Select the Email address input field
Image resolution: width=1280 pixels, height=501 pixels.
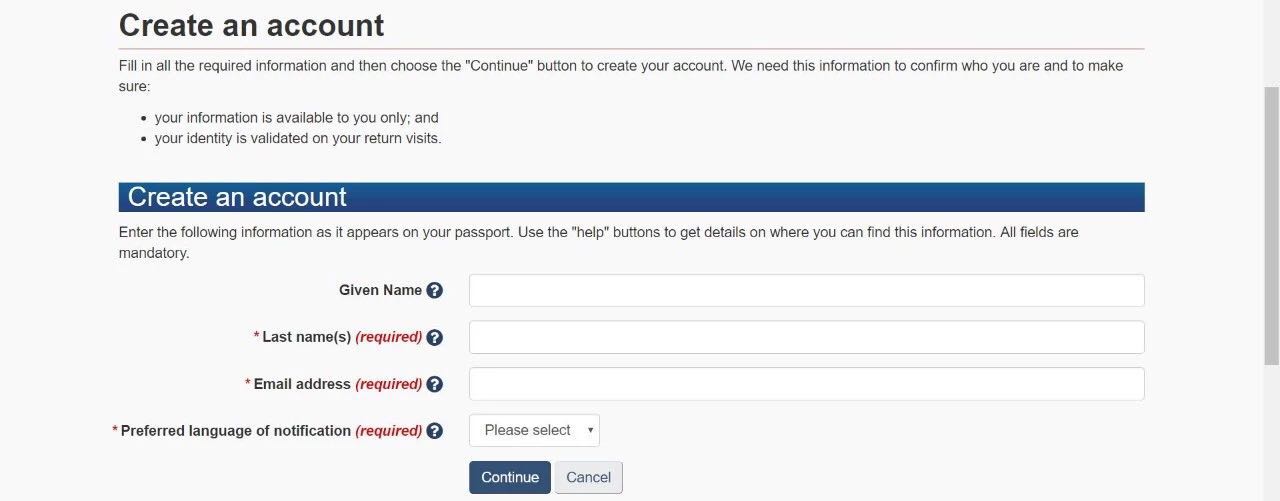806,384
